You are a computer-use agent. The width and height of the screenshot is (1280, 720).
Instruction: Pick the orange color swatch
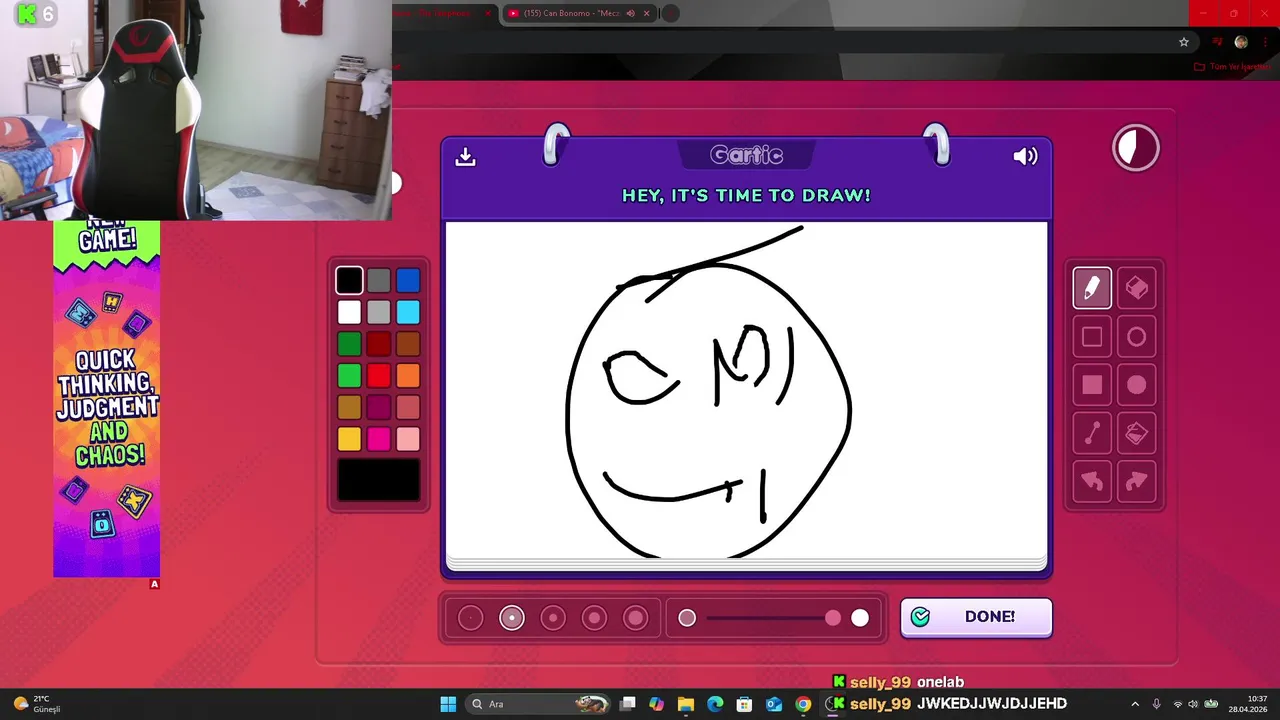click(408, 376)
